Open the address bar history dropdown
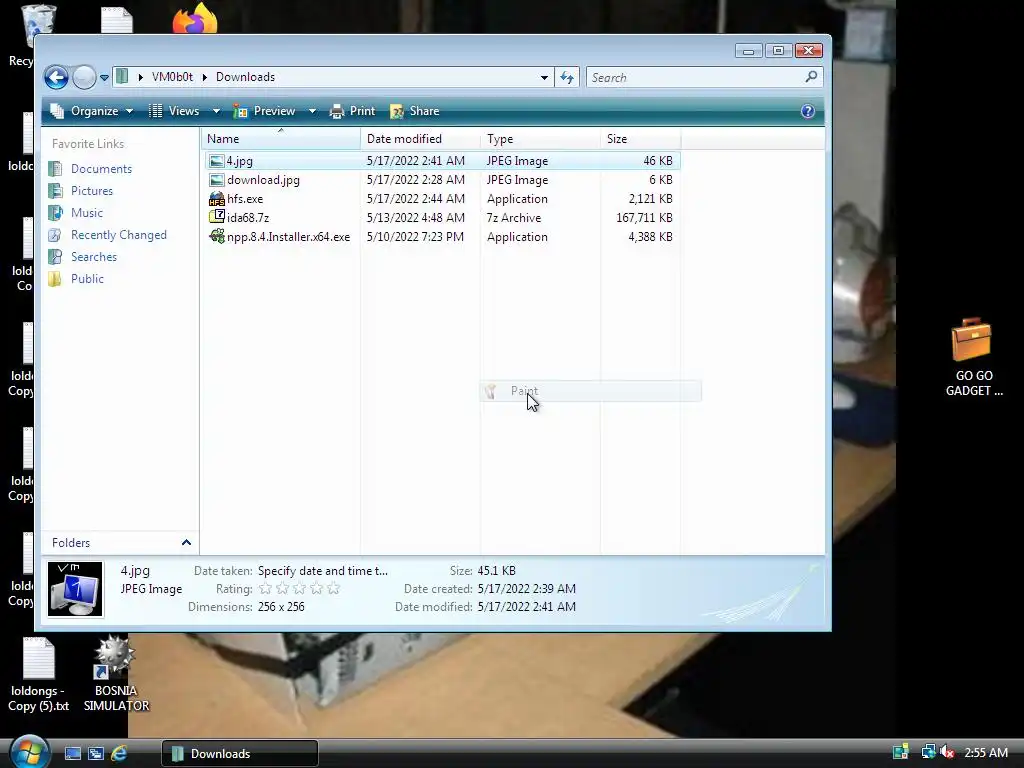The height and width of the screenshot is (768, 1024). pyautogui.click(x=544, y=78)
